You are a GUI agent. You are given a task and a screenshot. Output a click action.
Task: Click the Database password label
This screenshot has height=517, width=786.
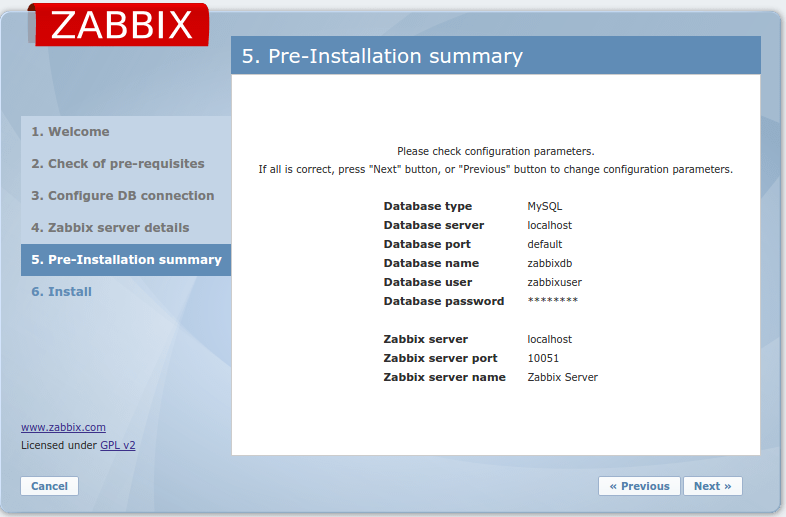444,301
